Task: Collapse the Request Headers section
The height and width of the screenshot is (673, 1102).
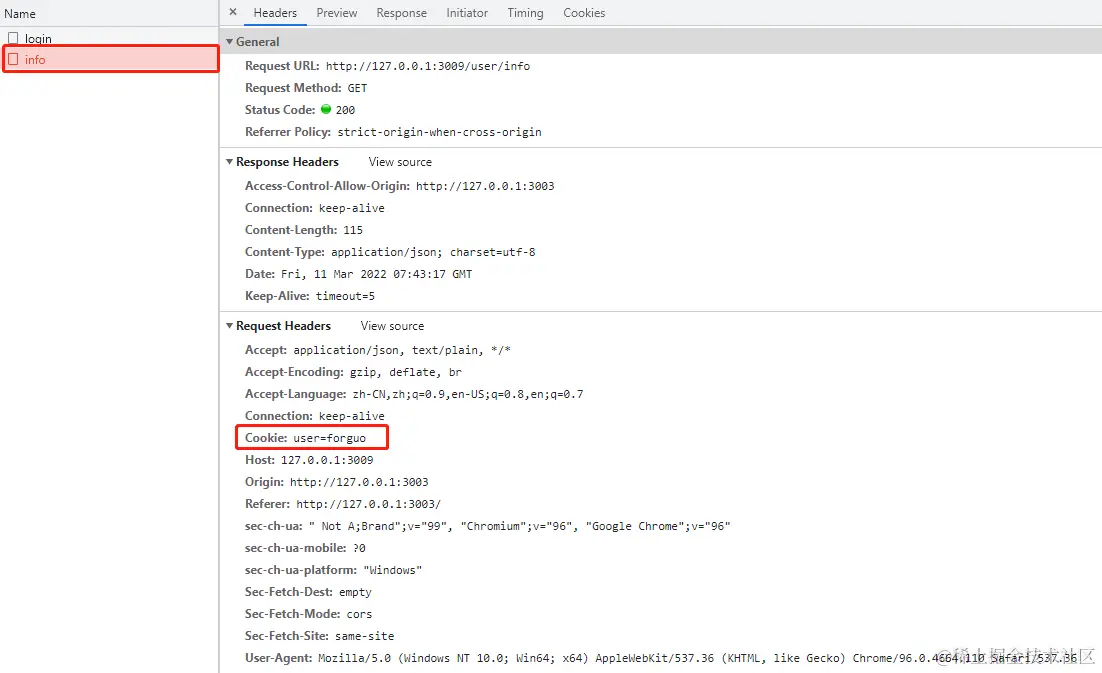Action: tap(229, 326)
